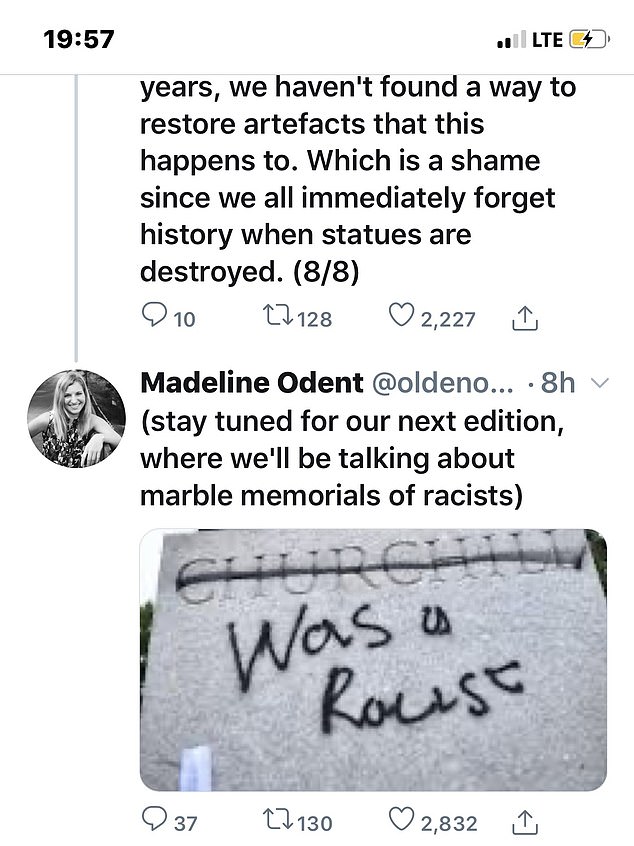Open Madeline Odent's profile picture
This screenshot has width=634, height=846.
tap(75, 418)
